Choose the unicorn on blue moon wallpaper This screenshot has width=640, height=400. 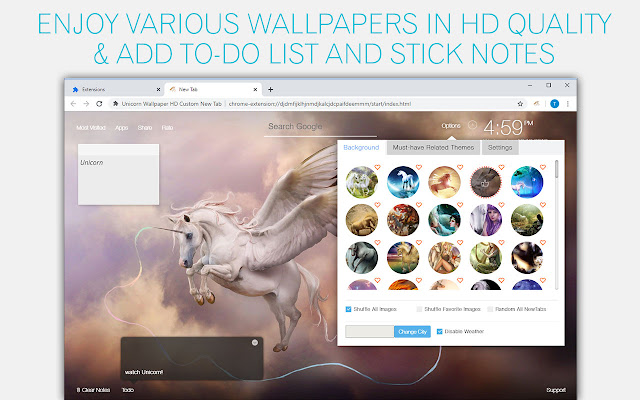403,182
